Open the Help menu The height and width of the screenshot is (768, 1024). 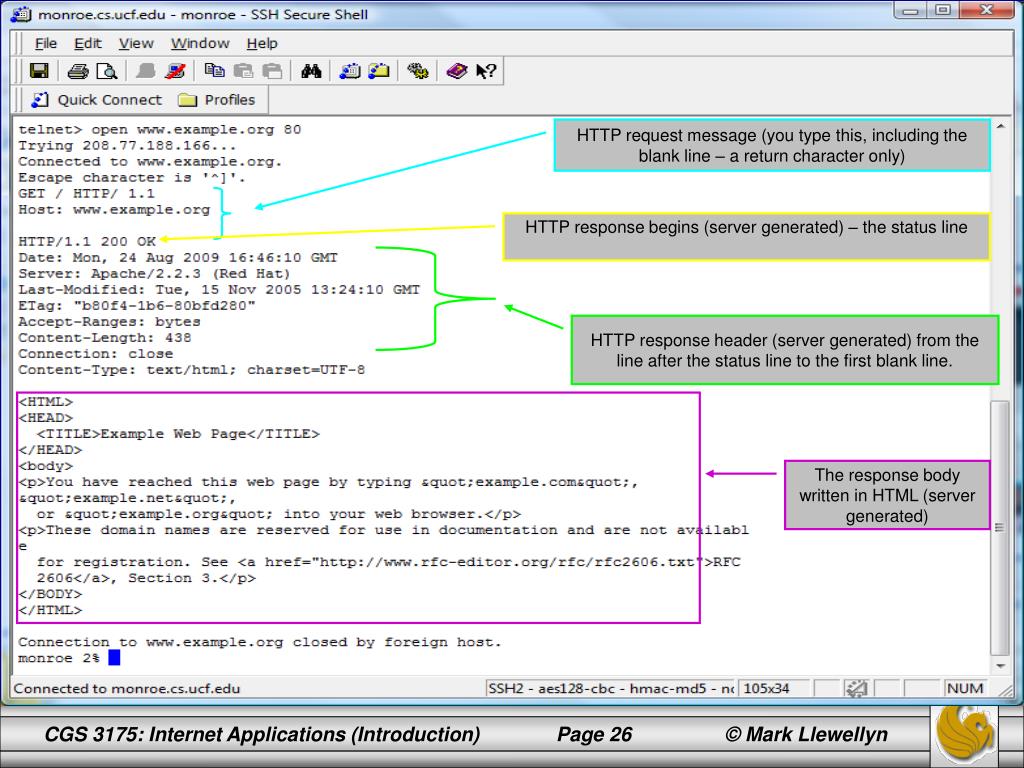coord(262,44)
